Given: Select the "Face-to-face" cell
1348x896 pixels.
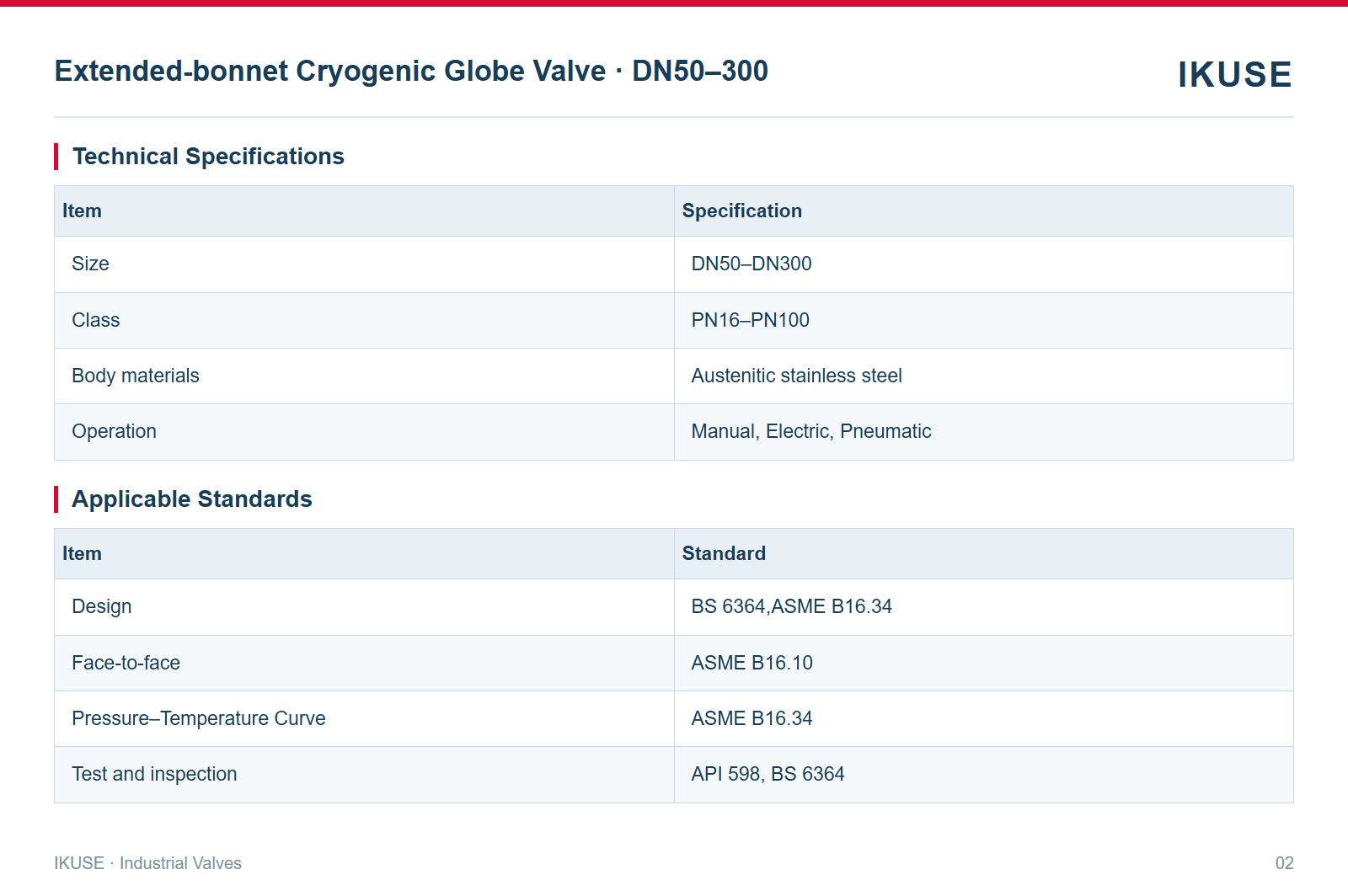Looking at the screenshot, I should click(364, 664).
